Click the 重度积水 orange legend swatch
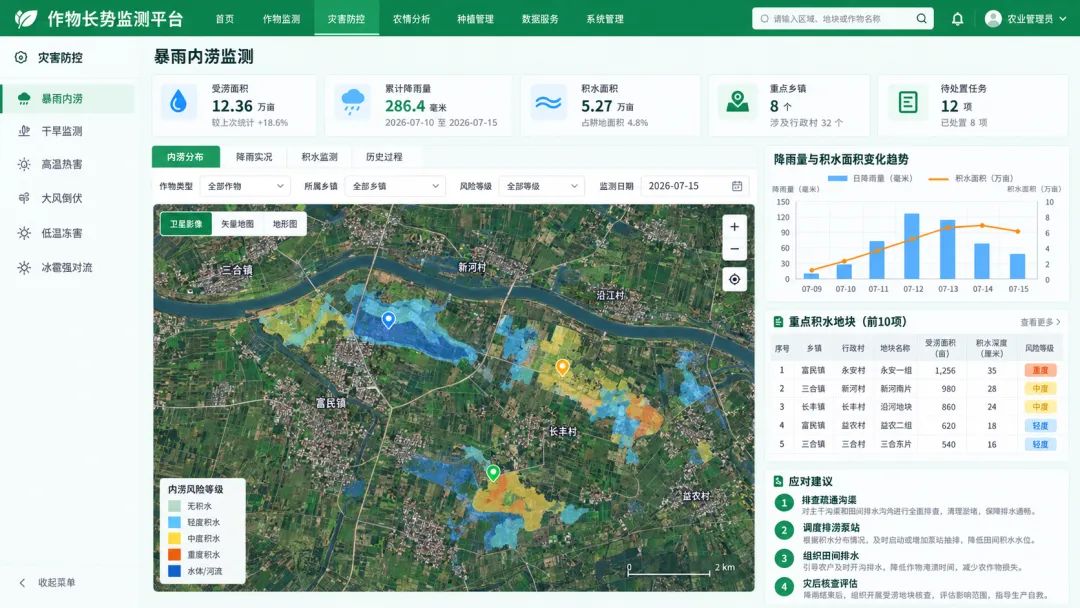 174,554
